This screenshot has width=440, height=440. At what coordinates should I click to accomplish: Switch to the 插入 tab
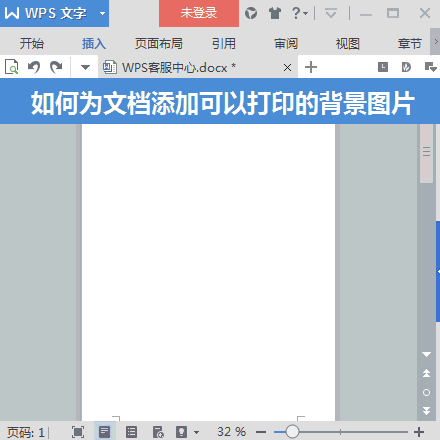(94, 43)
